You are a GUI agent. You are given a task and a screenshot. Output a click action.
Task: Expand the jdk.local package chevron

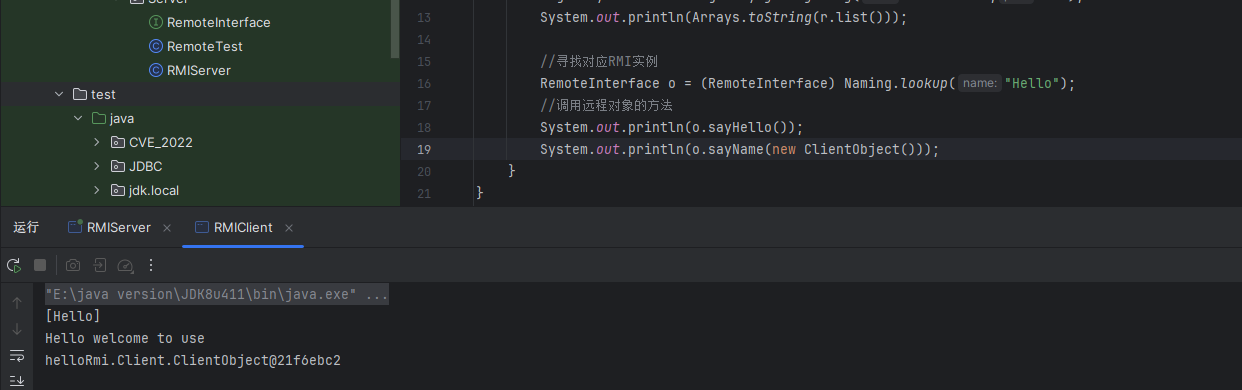tap(97, 190)
